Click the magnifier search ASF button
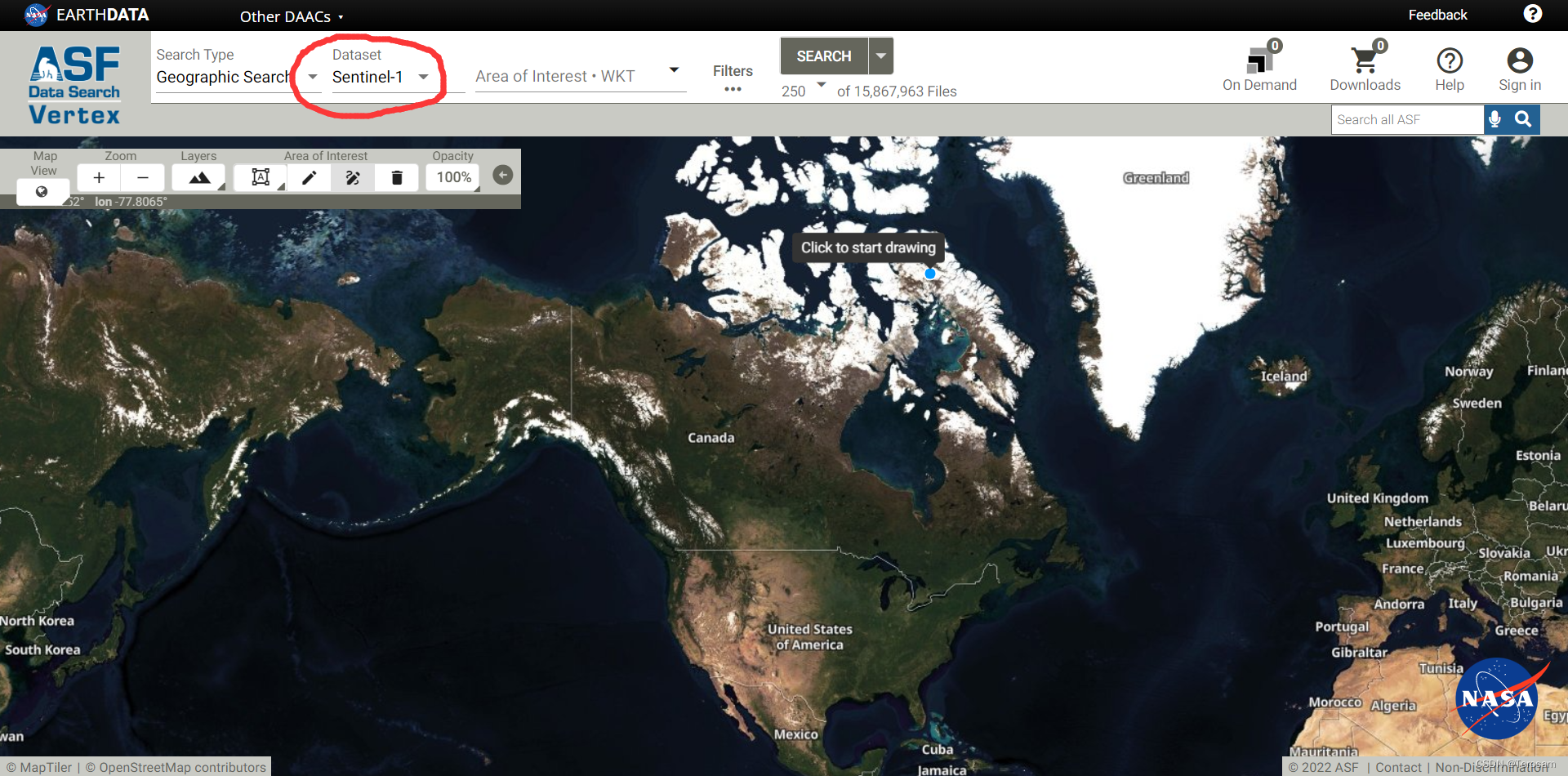 (x=1523, y=119)
